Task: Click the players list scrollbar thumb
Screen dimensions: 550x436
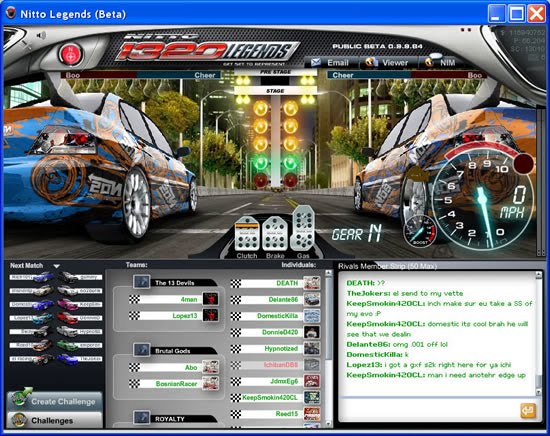Action: click(328, 317)
